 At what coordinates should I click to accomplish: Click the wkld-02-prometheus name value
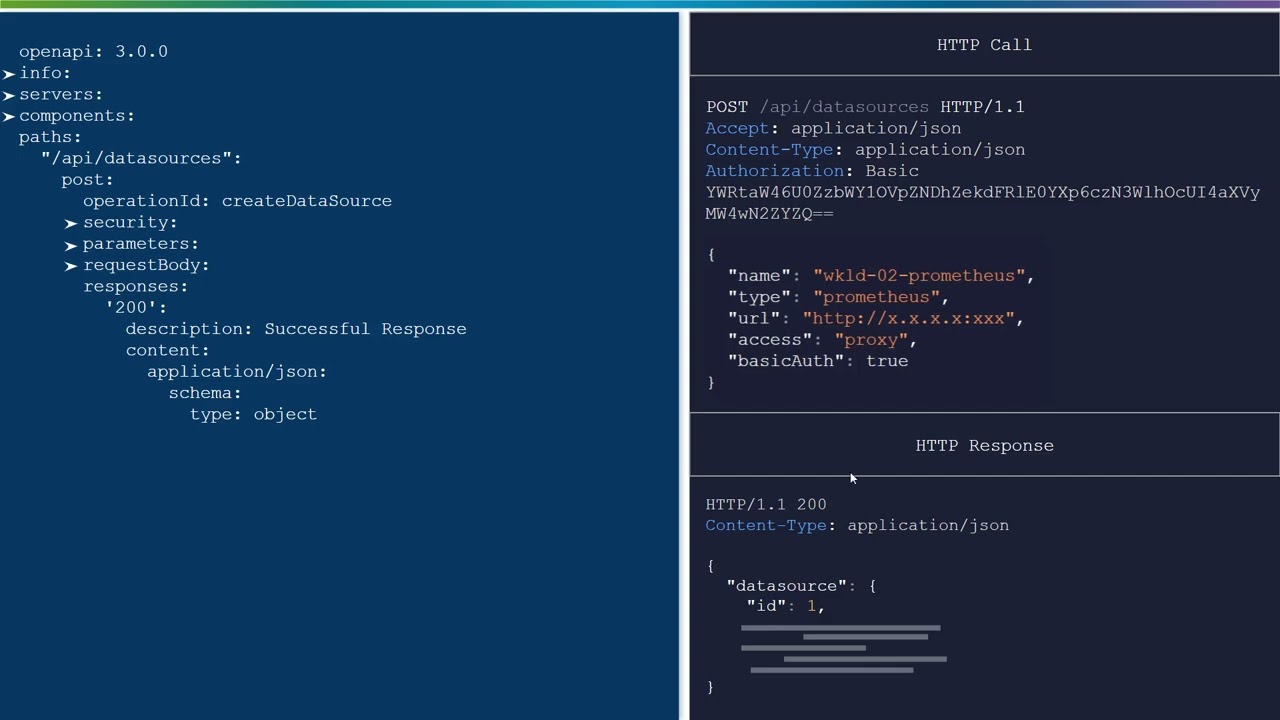(x=920, y=276)
